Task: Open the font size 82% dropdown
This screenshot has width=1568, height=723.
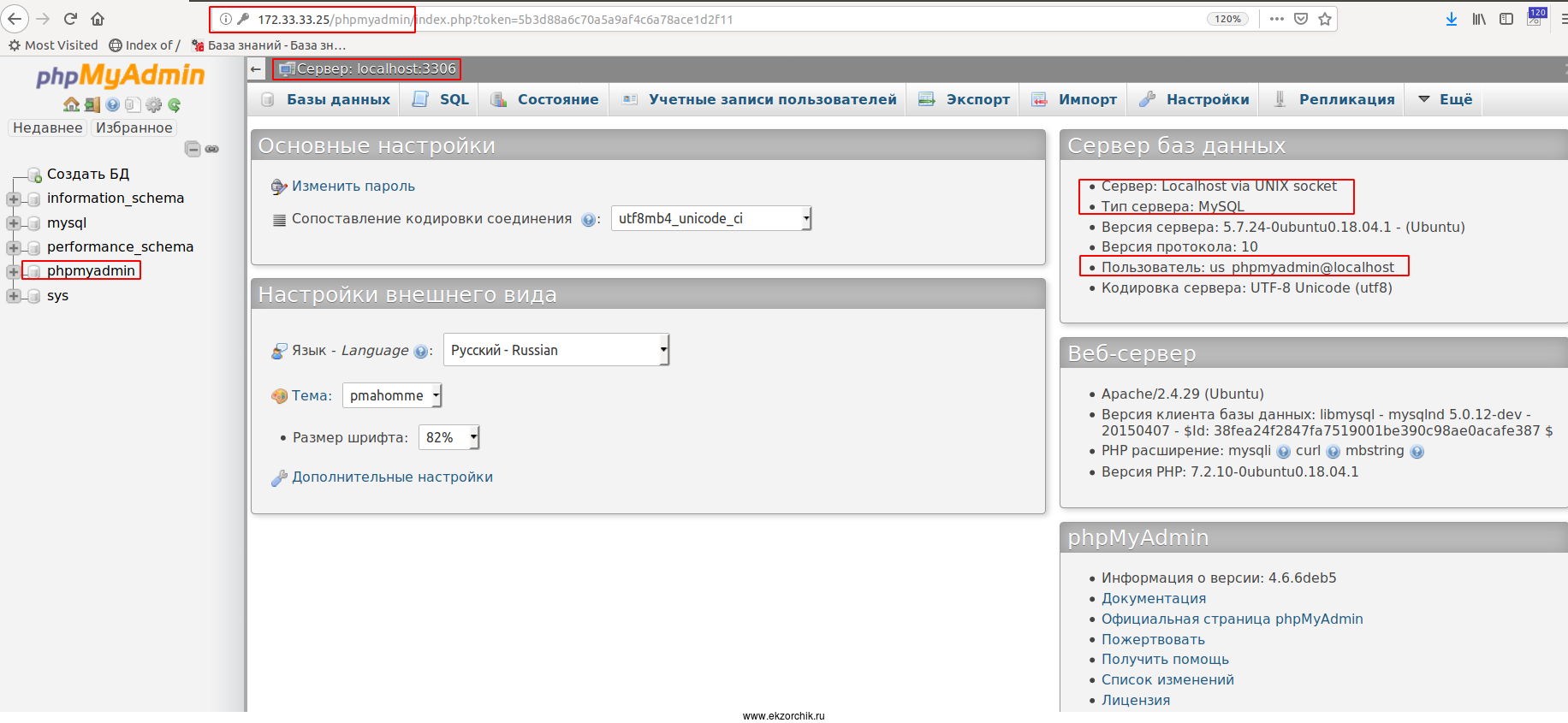Action: [448, 437]
